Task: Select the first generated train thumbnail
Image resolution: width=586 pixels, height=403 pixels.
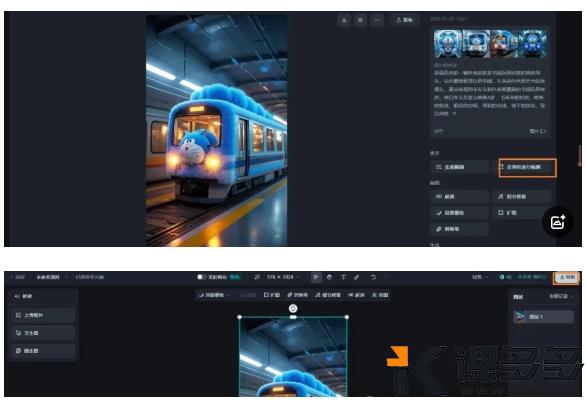Action: (x=448, y=44)
